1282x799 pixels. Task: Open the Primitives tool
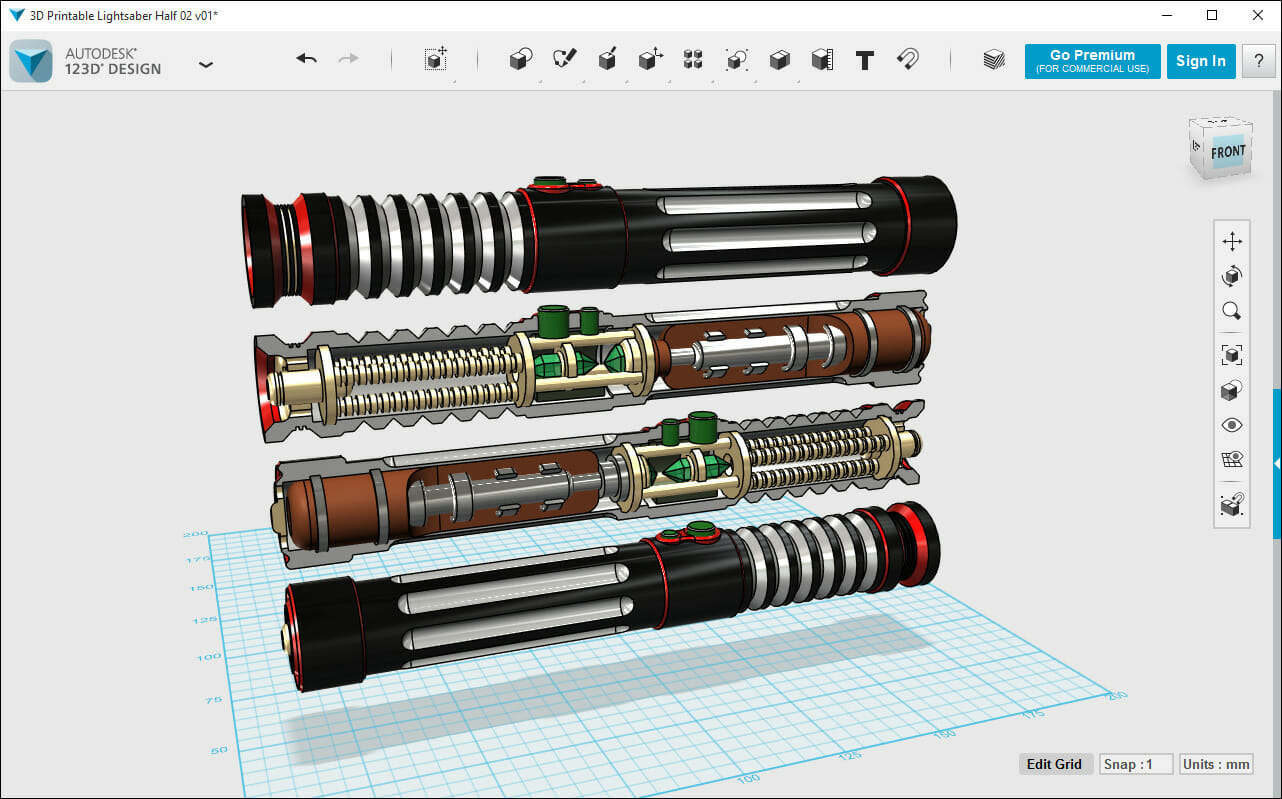519,58
